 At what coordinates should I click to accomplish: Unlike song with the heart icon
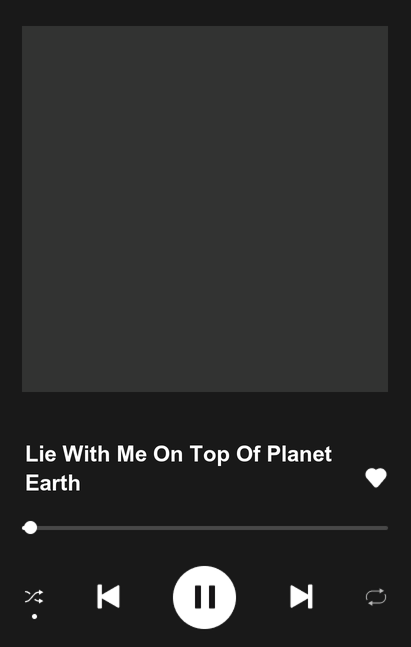click(376, 478)
